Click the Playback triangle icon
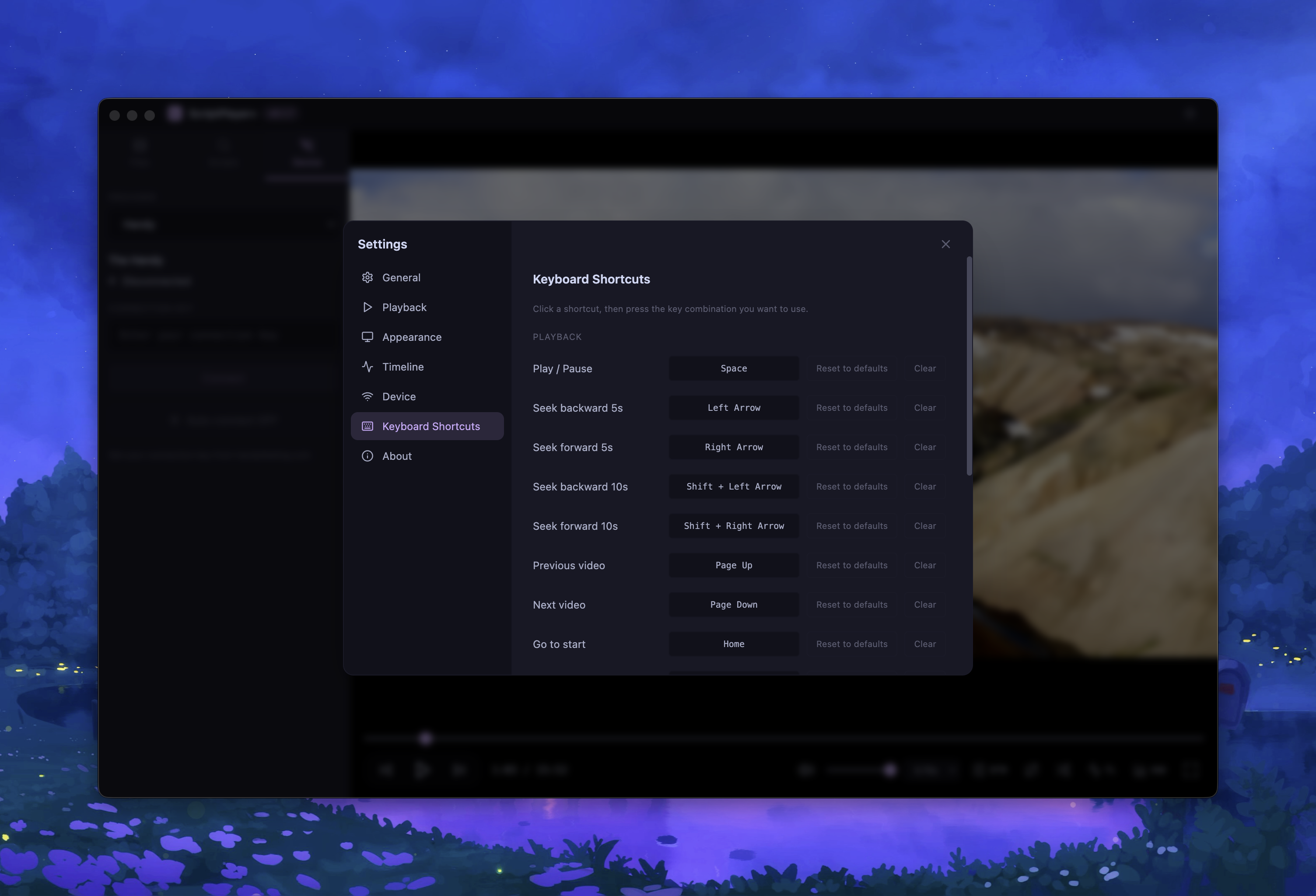This screenshot has height=896, width=1316. coord(367,307)
